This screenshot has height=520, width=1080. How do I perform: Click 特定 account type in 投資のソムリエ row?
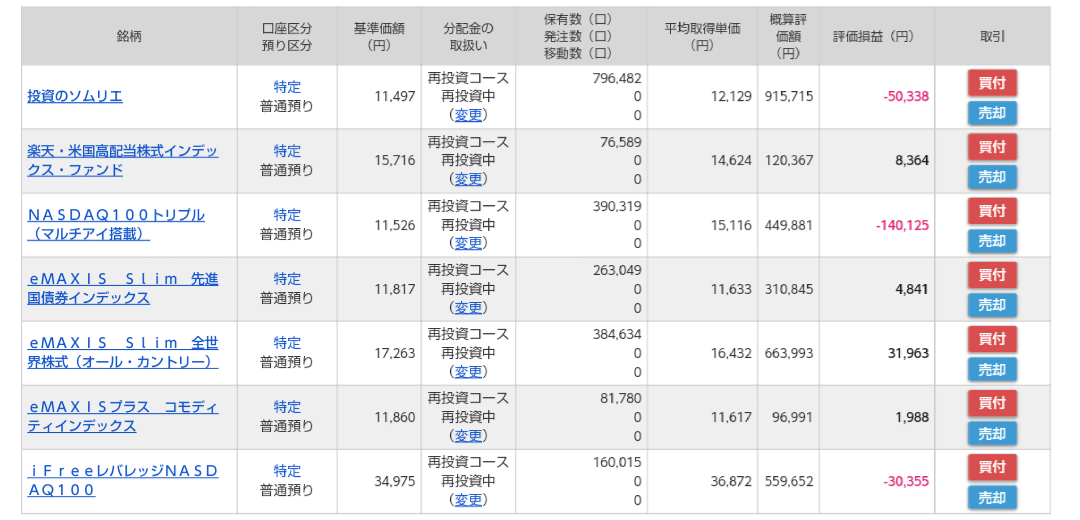tap(287, 87)
